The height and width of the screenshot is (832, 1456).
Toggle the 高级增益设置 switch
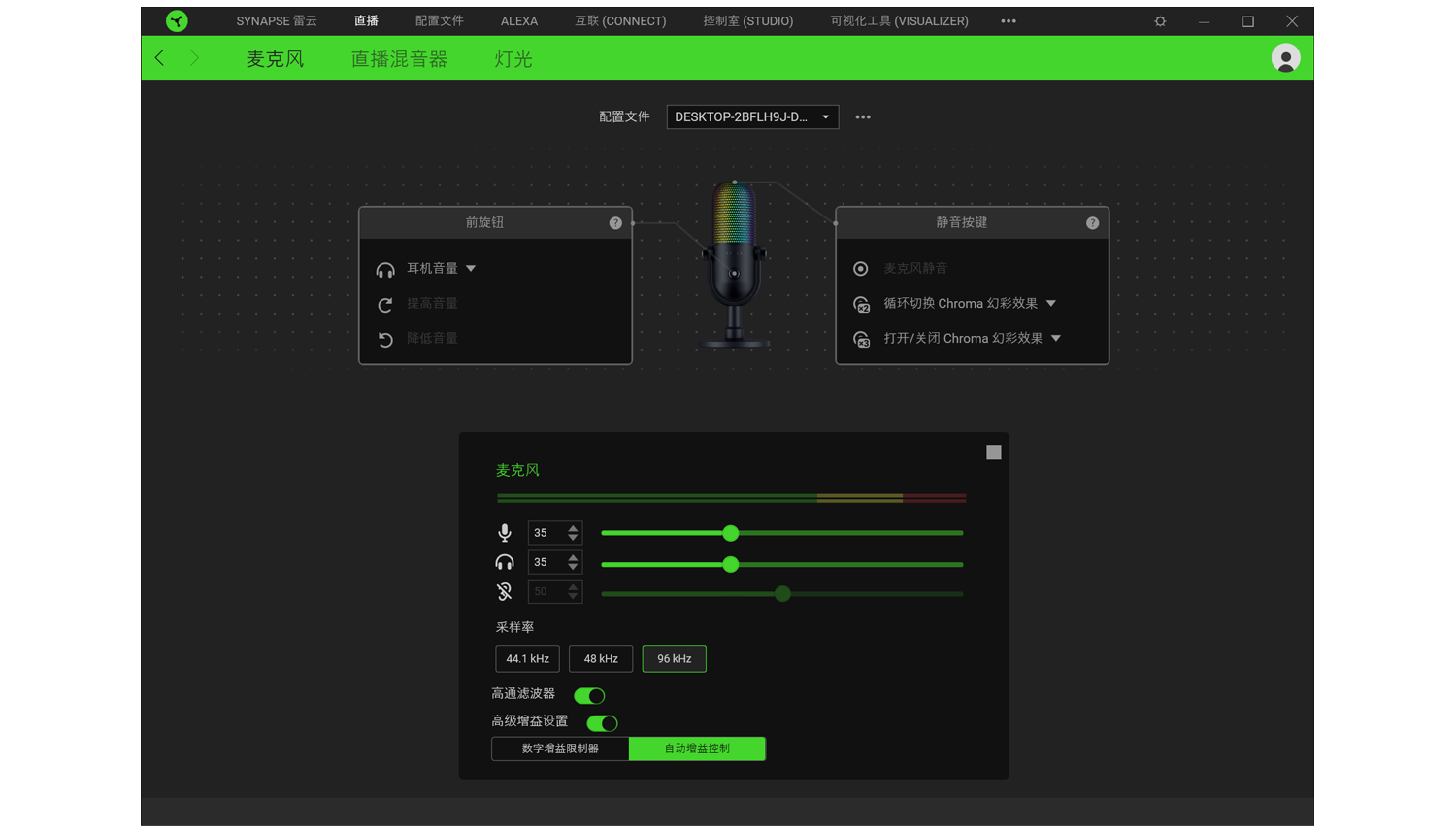point(602,722)
